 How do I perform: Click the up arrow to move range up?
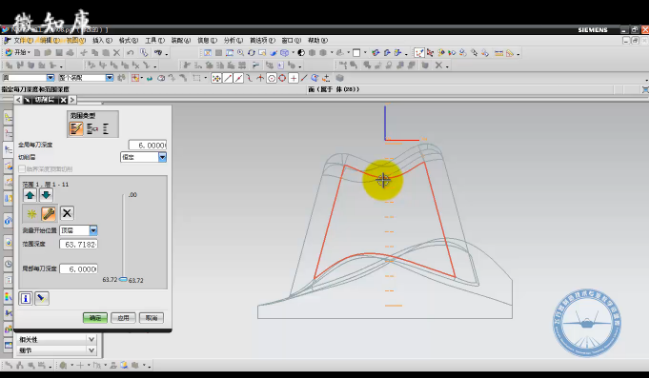click(x=30, y=195)
